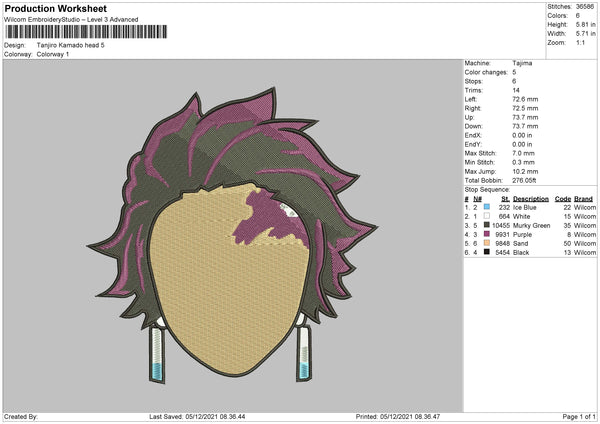Click the "Down:" label
Image resolution: width=600 pixels, height=424 pixels.
click(x=473, y=126)
